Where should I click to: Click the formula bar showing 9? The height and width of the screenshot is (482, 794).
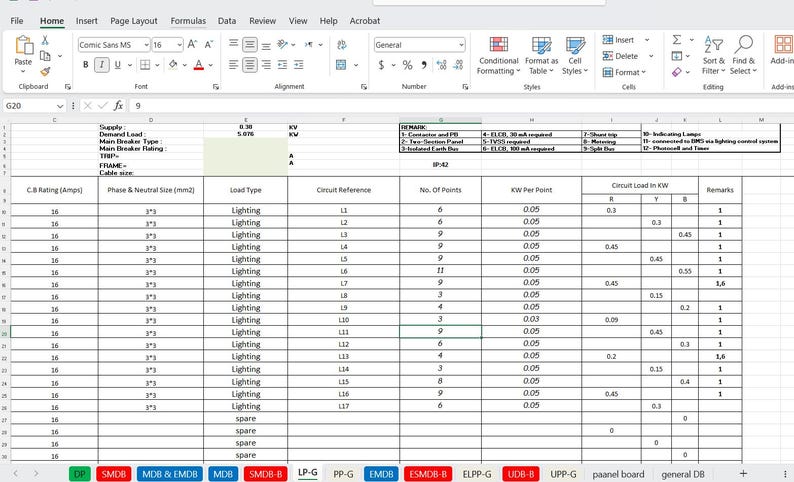tap(461, 105)
